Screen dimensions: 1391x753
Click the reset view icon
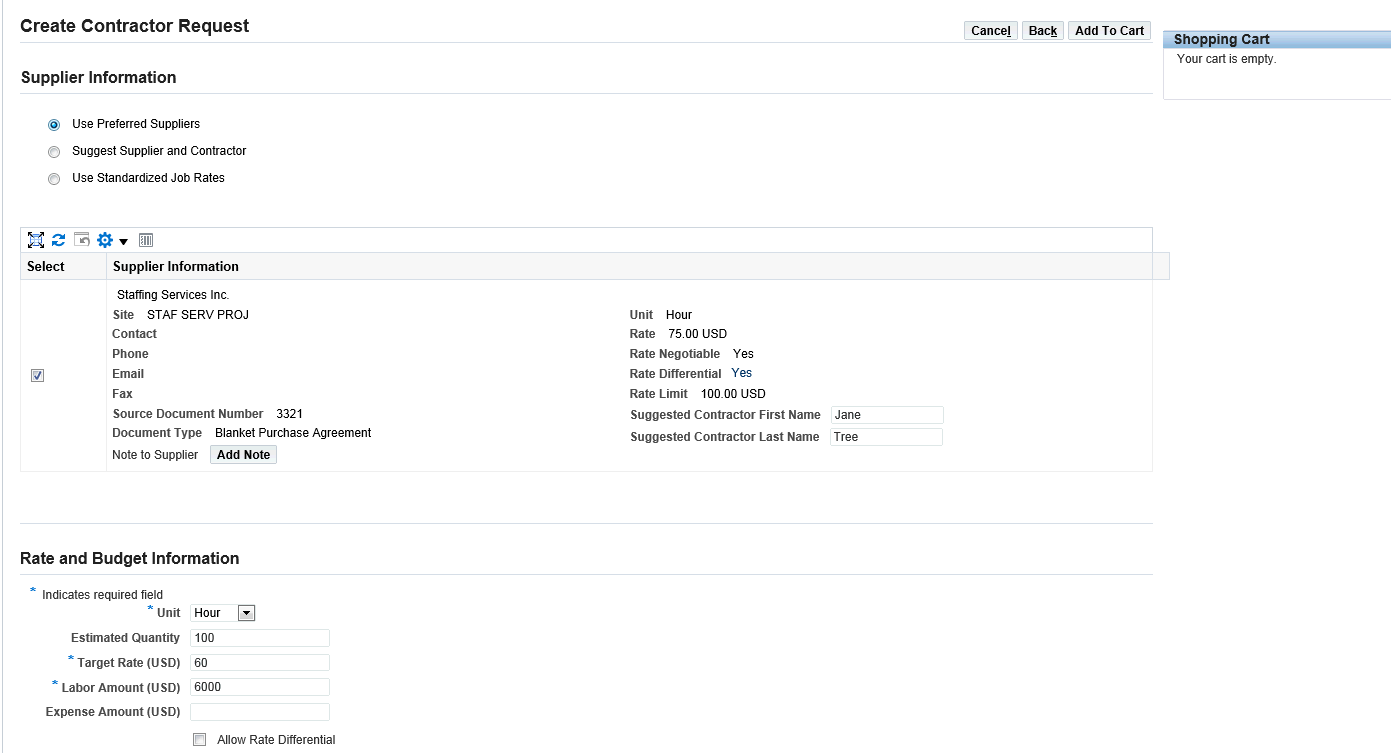(x=82, y=240)
